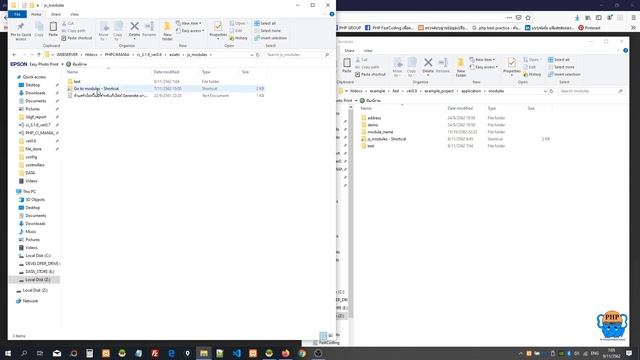Screen dimensions: 640x360
Task: Open Downloads under Quick access
Action: click(x=35, y=93)
